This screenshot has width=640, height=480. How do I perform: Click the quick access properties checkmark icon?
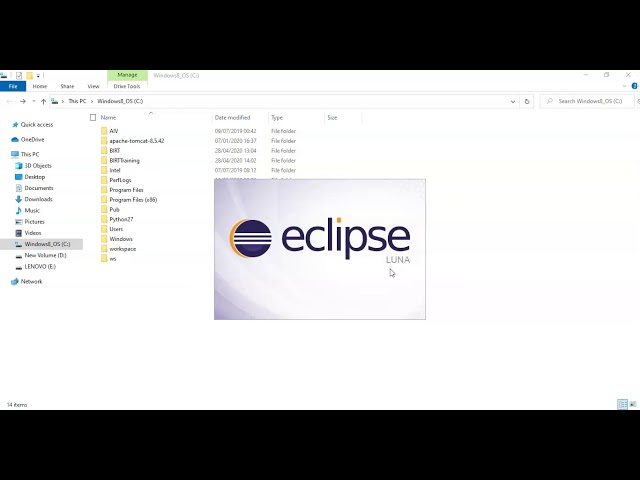(x=19, y=76)
